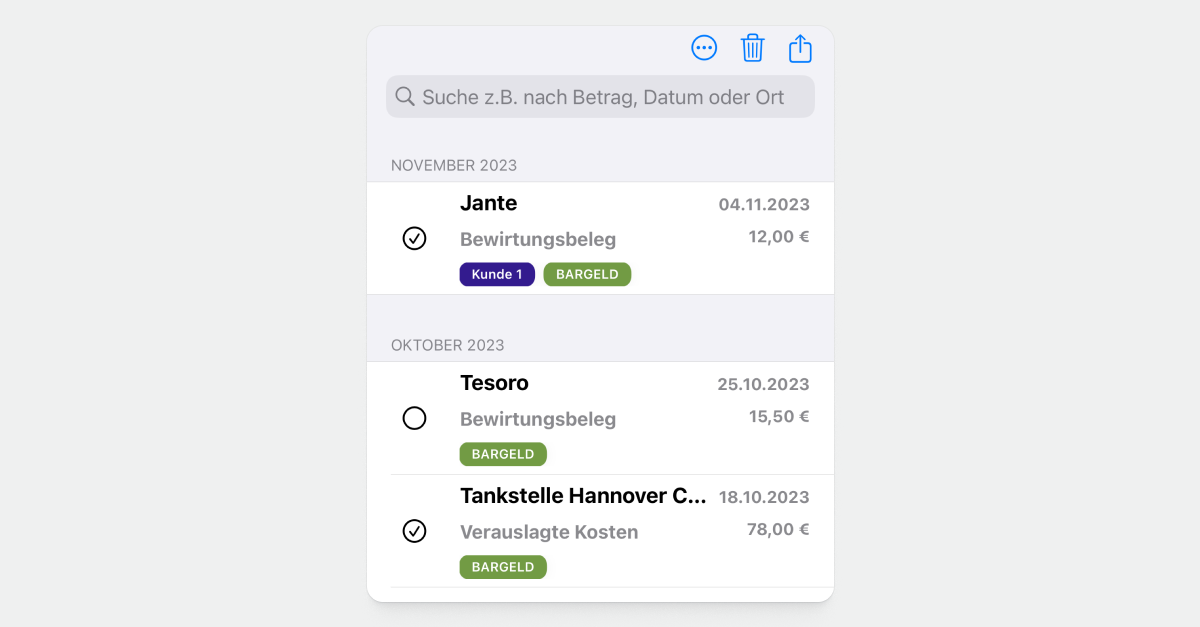
Task: Deselect the Jante receipt checkmark
Action: pos(414,238)
